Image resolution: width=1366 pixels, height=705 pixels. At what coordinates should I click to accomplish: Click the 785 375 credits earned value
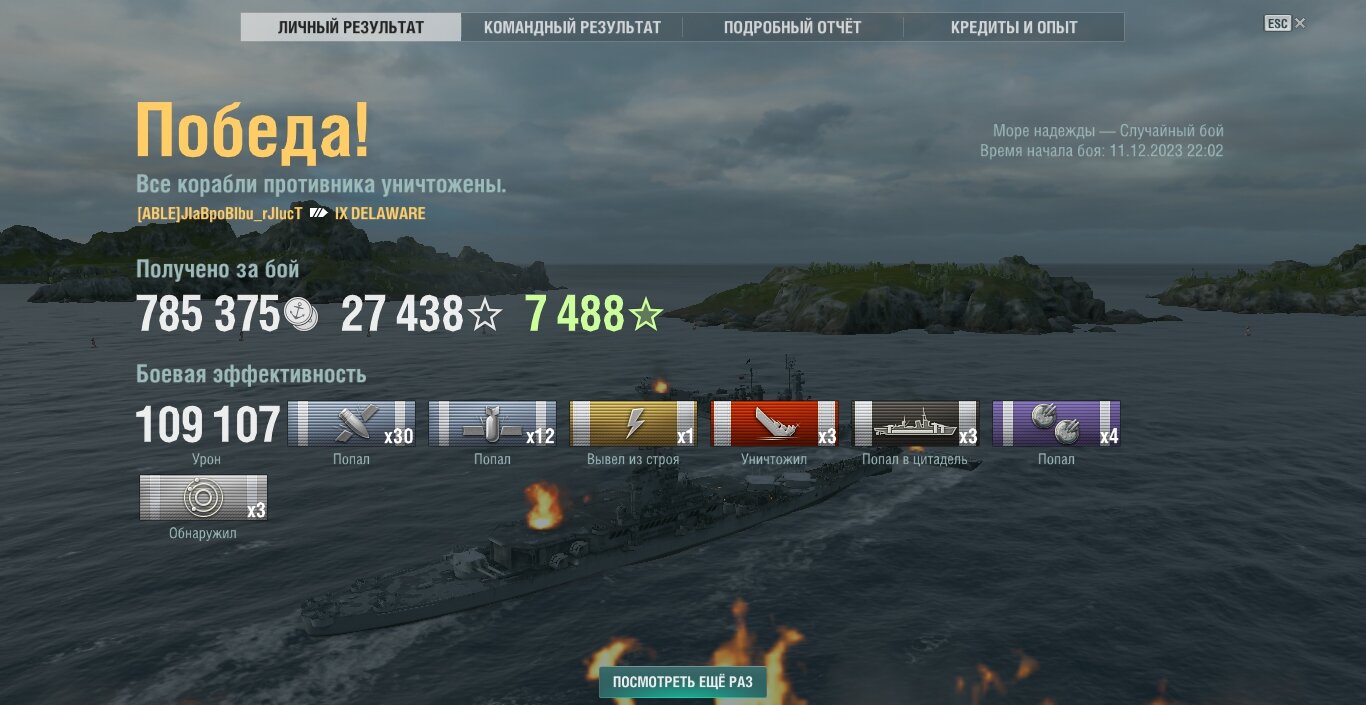point(208,316)
